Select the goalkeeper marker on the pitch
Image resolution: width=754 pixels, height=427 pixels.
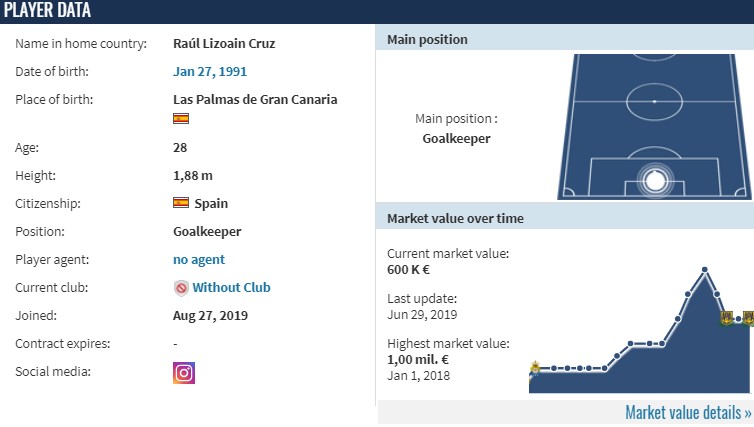[x=655, y=180]
